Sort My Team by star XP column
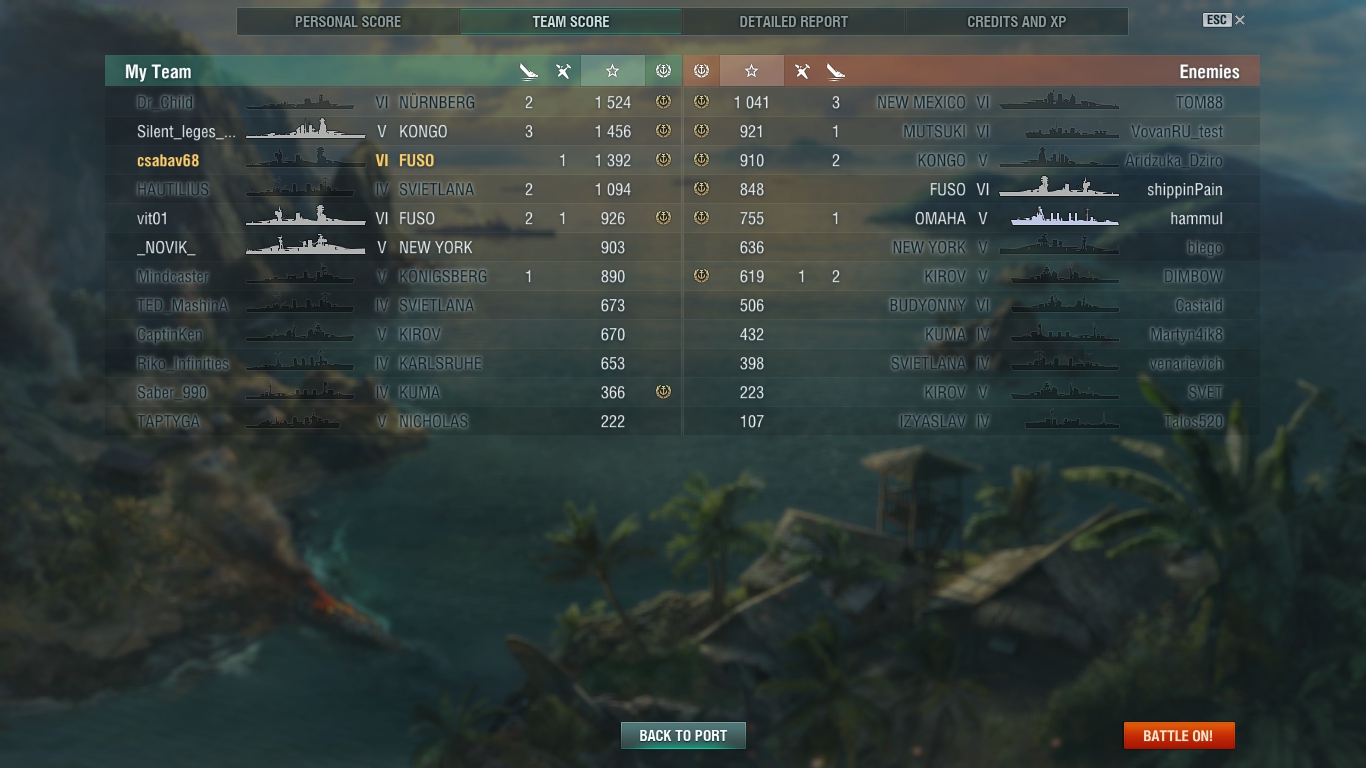Viewport: 1366px width, 768px height. pos(612,71)
